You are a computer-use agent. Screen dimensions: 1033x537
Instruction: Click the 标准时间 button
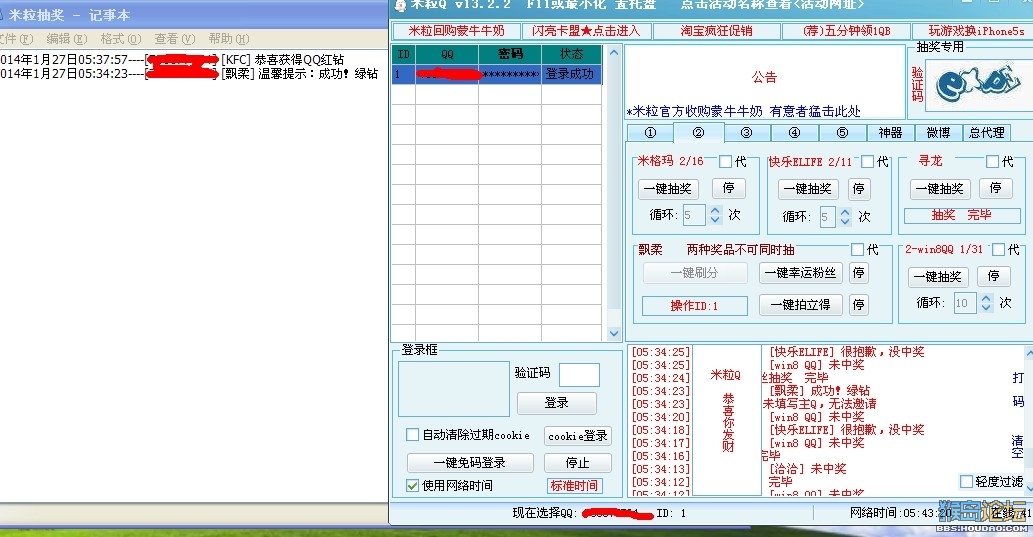click(574, 486)
